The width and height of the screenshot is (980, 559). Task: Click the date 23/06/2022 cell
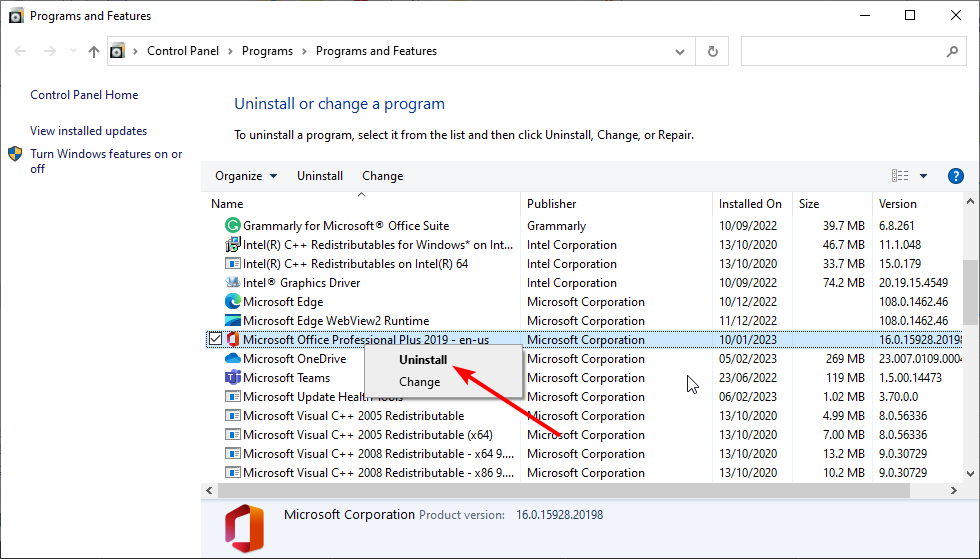pos(748,378)
